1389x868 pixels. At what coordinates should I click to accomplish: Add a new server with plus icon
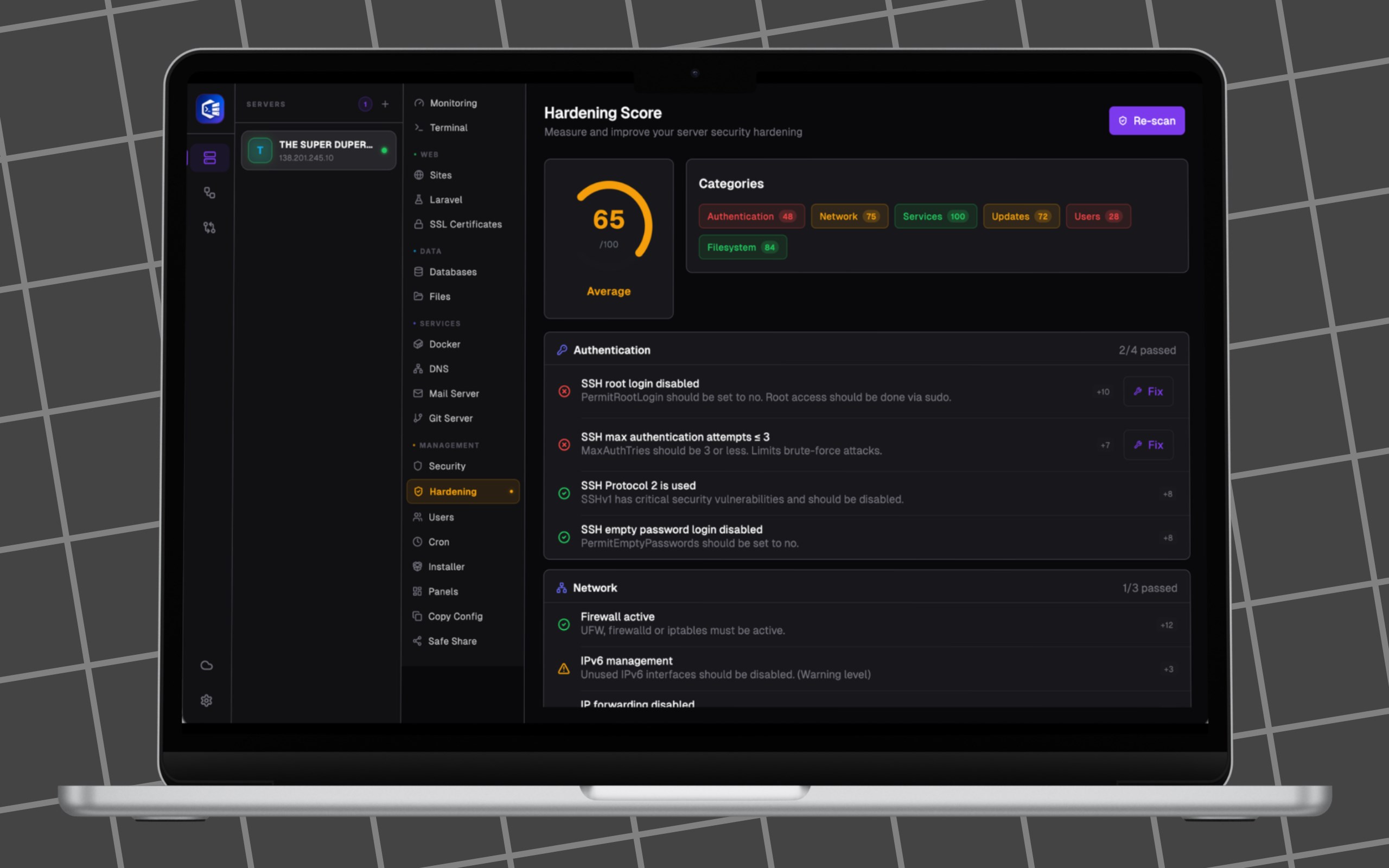pos(385,104)
